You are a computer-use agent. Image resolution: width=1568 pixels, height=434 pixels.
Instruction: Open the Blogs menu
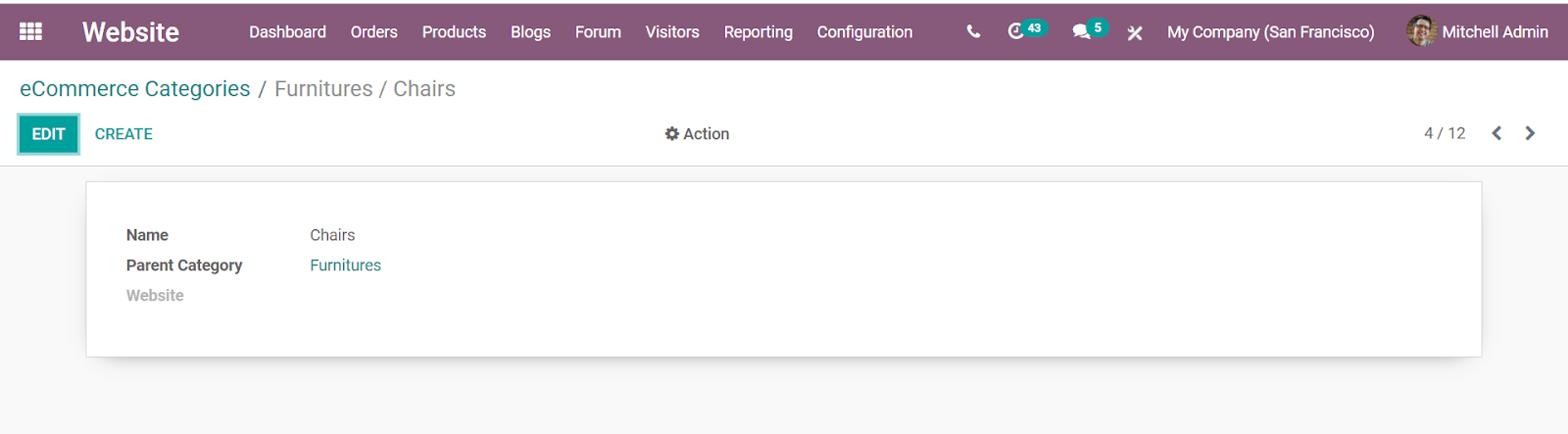(x=530, y=32)
